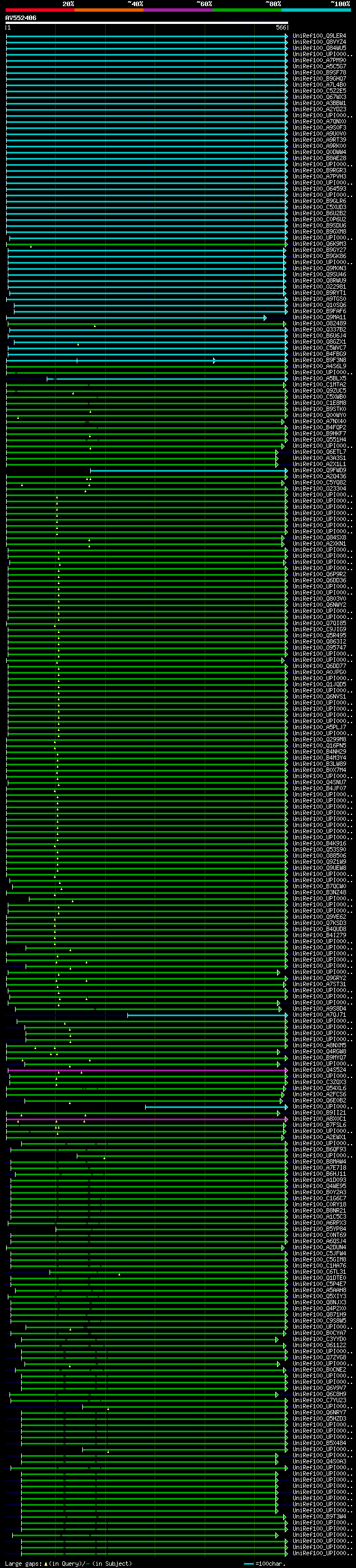Open hit UniRef100_Q84WU5
Viewport: 356px width, 1568px height.
click(319, 48)
